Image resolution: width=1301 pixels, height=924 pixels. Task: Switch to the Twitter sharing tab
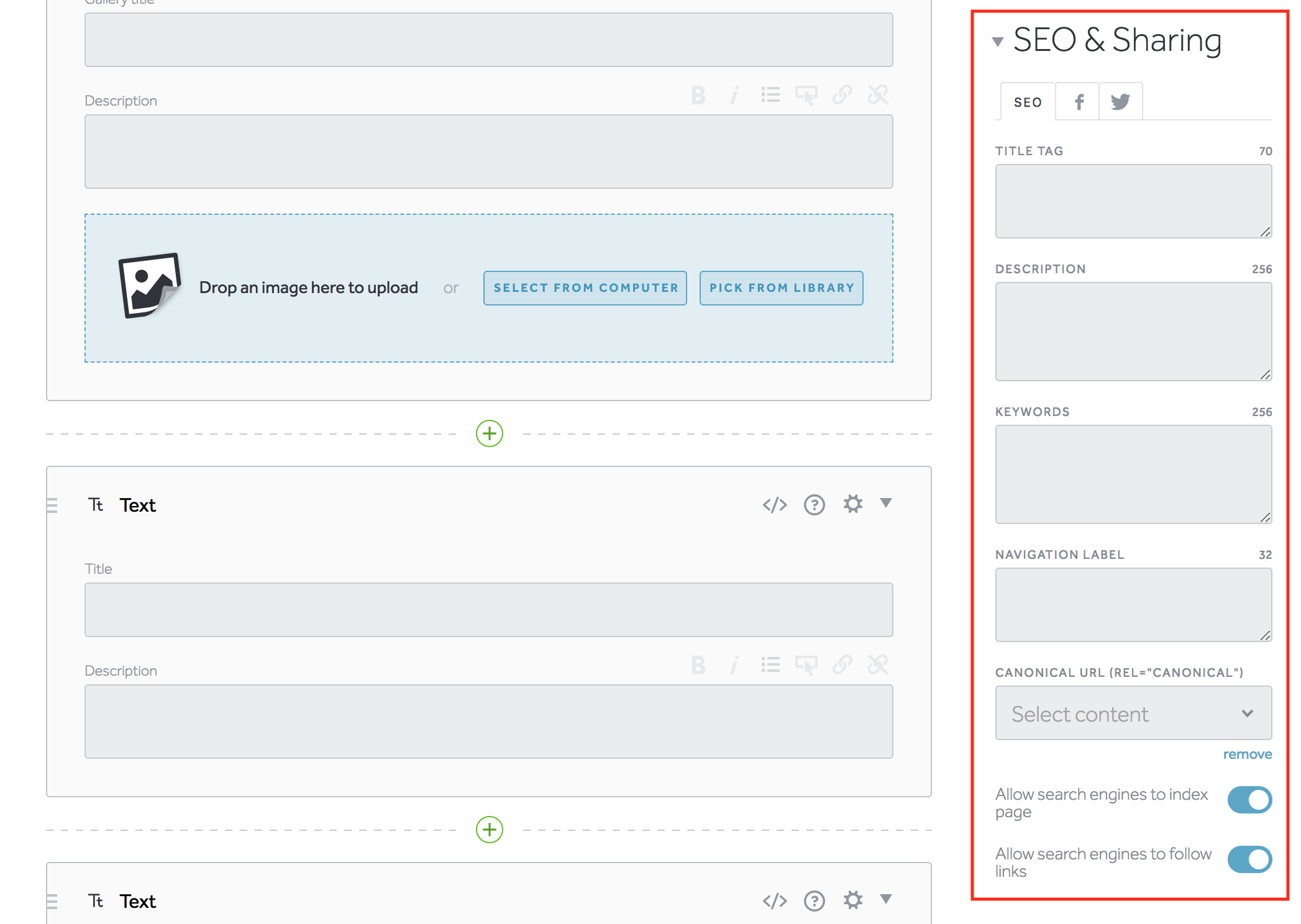(x=1121, y=102)
